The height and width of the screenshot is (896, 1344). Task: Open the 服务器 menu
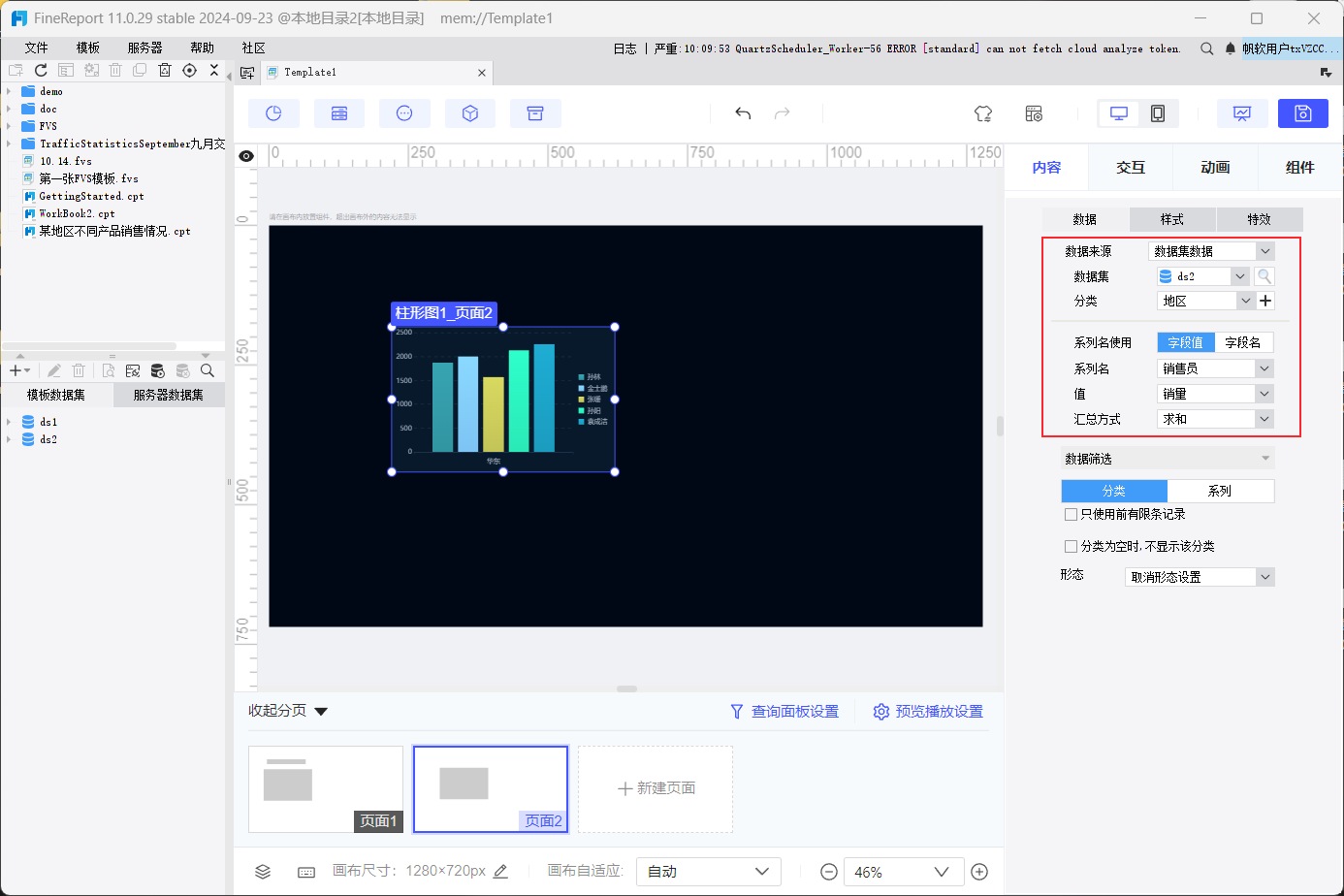145,48
